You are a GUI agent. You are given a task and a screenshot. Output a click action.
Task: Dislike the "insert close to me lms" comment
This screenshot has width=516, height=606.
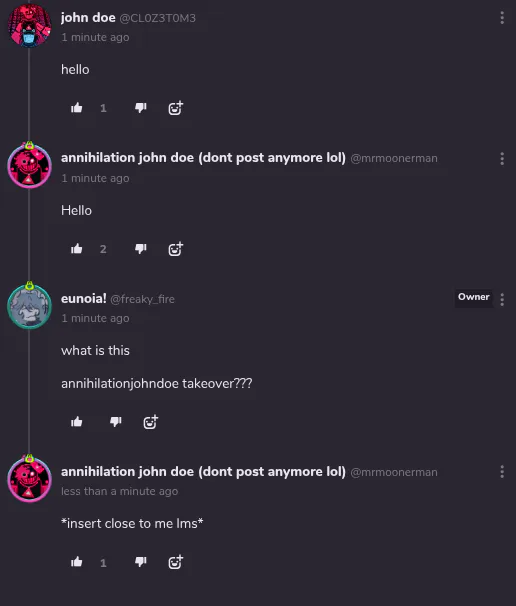point(141,562)
